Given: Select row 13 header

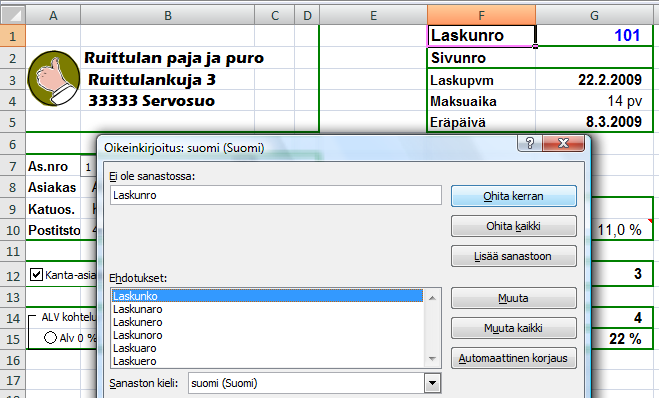Looking at the screenshot, I should pos(13,298).
